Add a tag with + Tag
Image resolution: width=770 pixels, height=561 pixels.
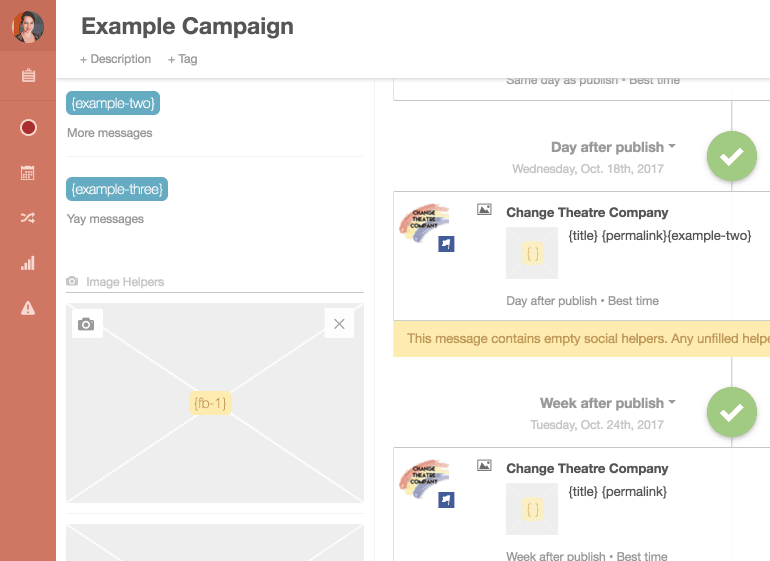pos(183,59)
